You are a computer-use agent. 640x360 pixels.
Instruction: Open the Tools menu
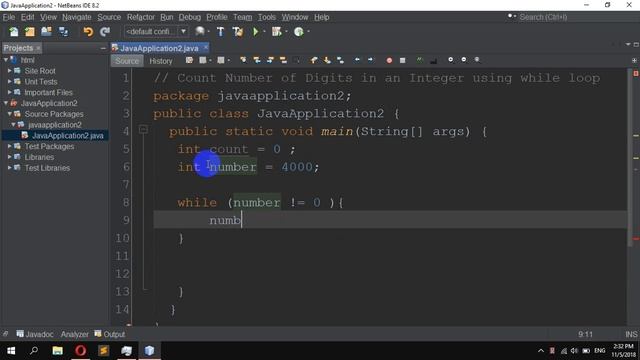267,17
